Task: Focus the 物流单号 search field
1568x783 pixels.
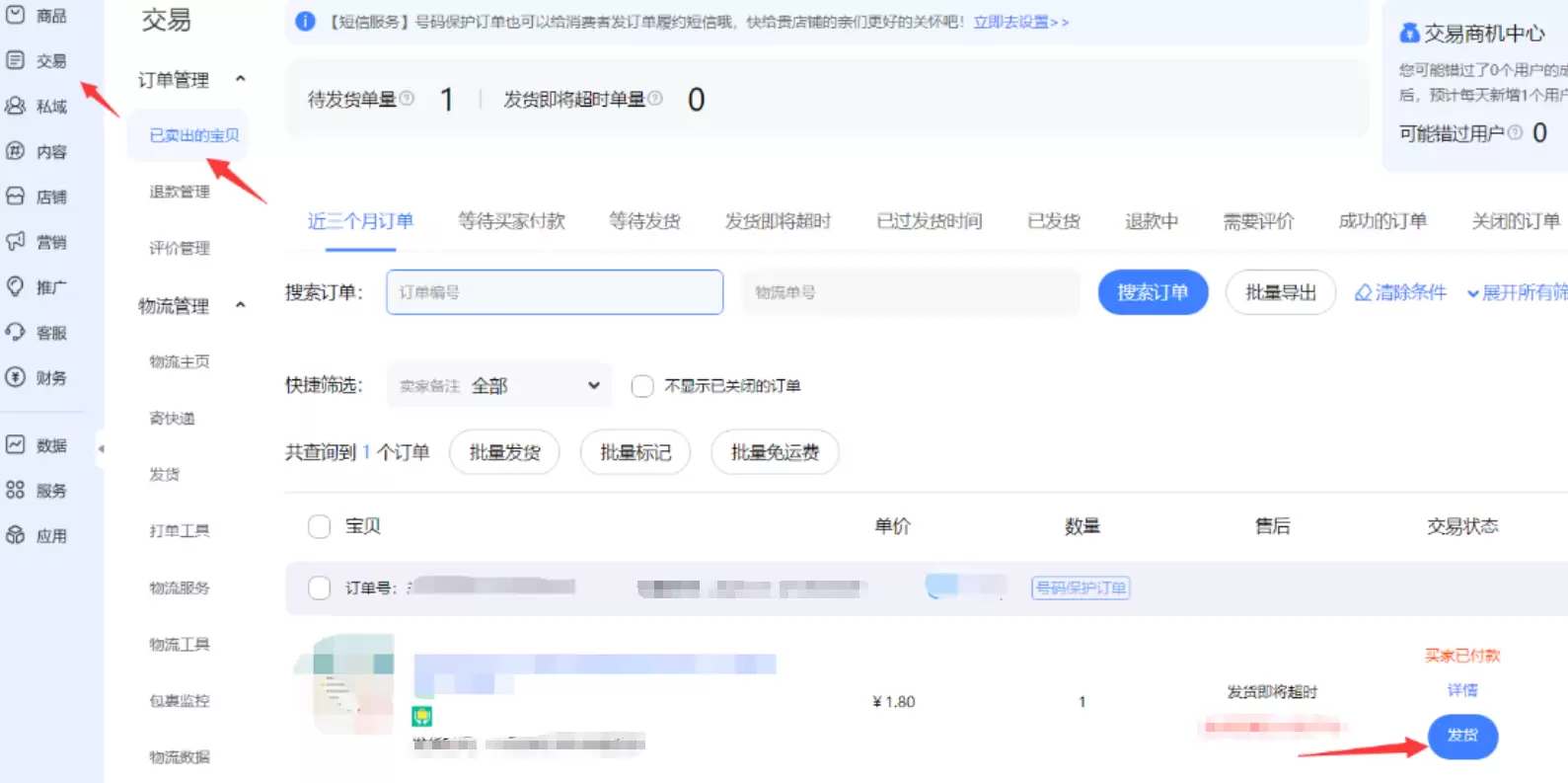Action: click(x=912, y=292)
